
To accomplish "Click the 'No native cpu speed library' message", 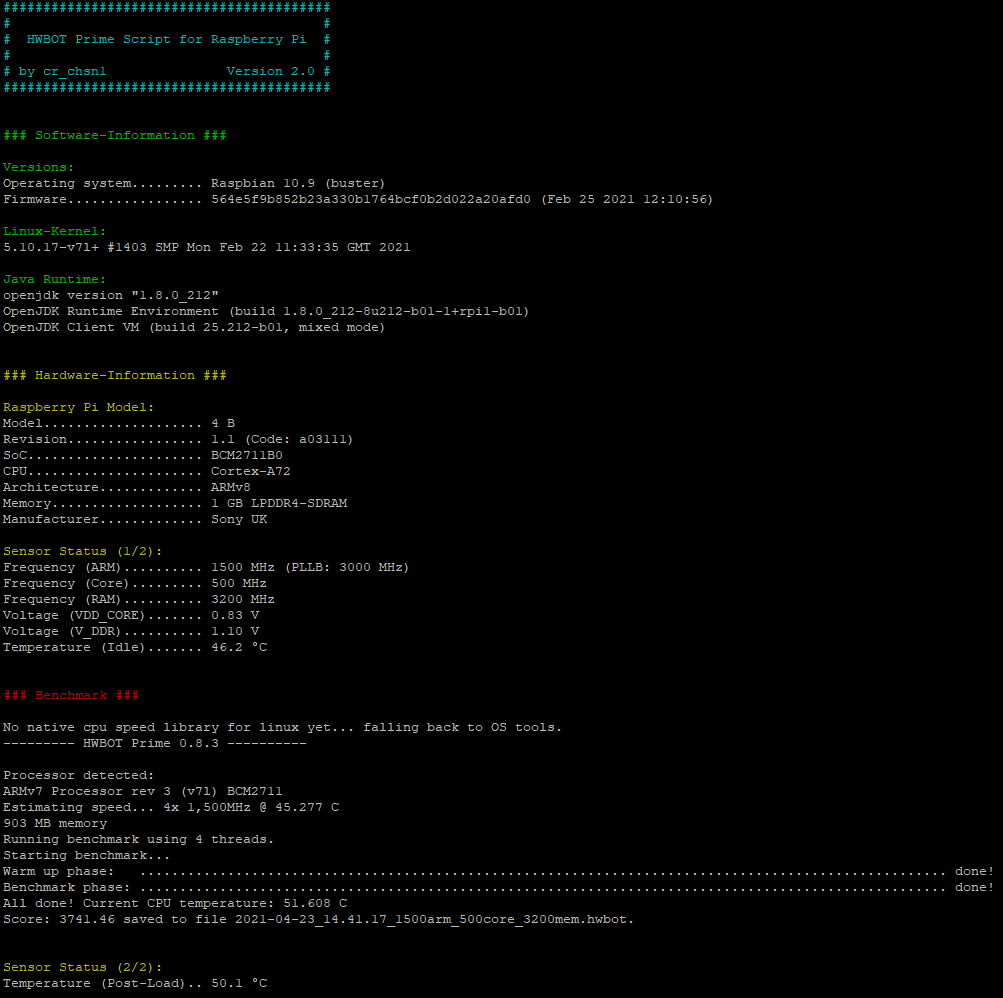I will tap(282, 727).
